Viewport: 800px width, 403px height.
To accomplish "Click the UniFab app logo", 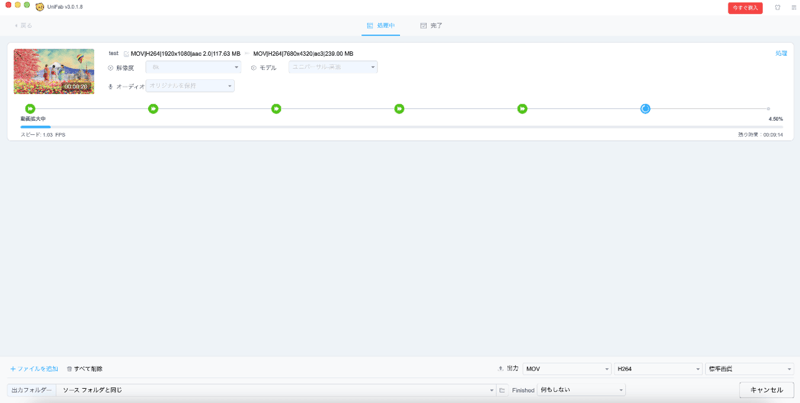I will tap(40, 6).
